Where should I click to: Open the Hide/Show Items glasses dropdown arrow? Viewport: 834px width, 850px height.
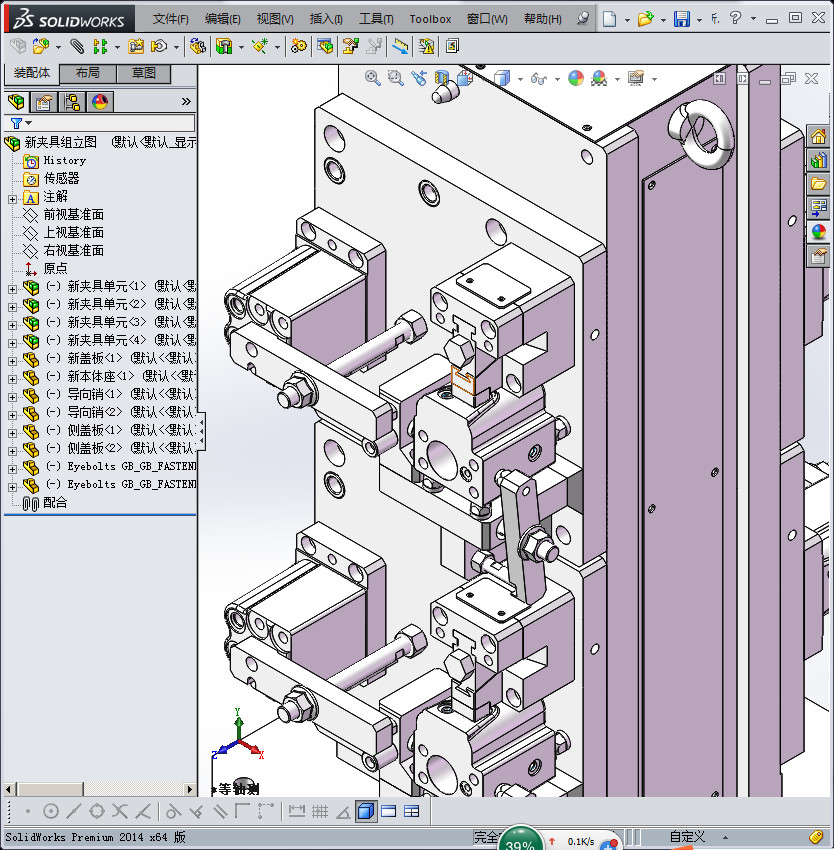[557, 79]
